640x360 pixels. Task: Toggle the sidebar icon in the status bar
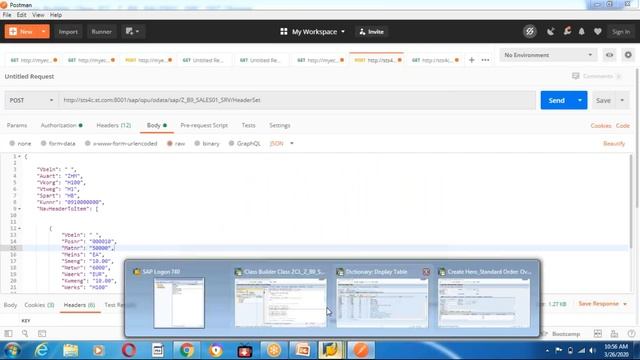[x=8, y=333]
